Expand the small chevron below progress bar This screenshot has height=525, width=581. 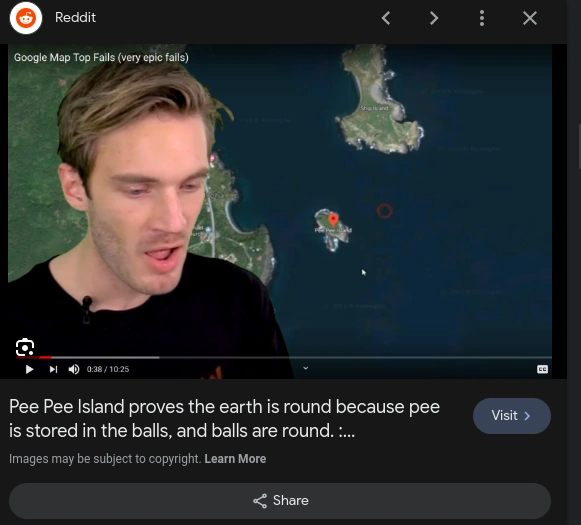(306, 368)
